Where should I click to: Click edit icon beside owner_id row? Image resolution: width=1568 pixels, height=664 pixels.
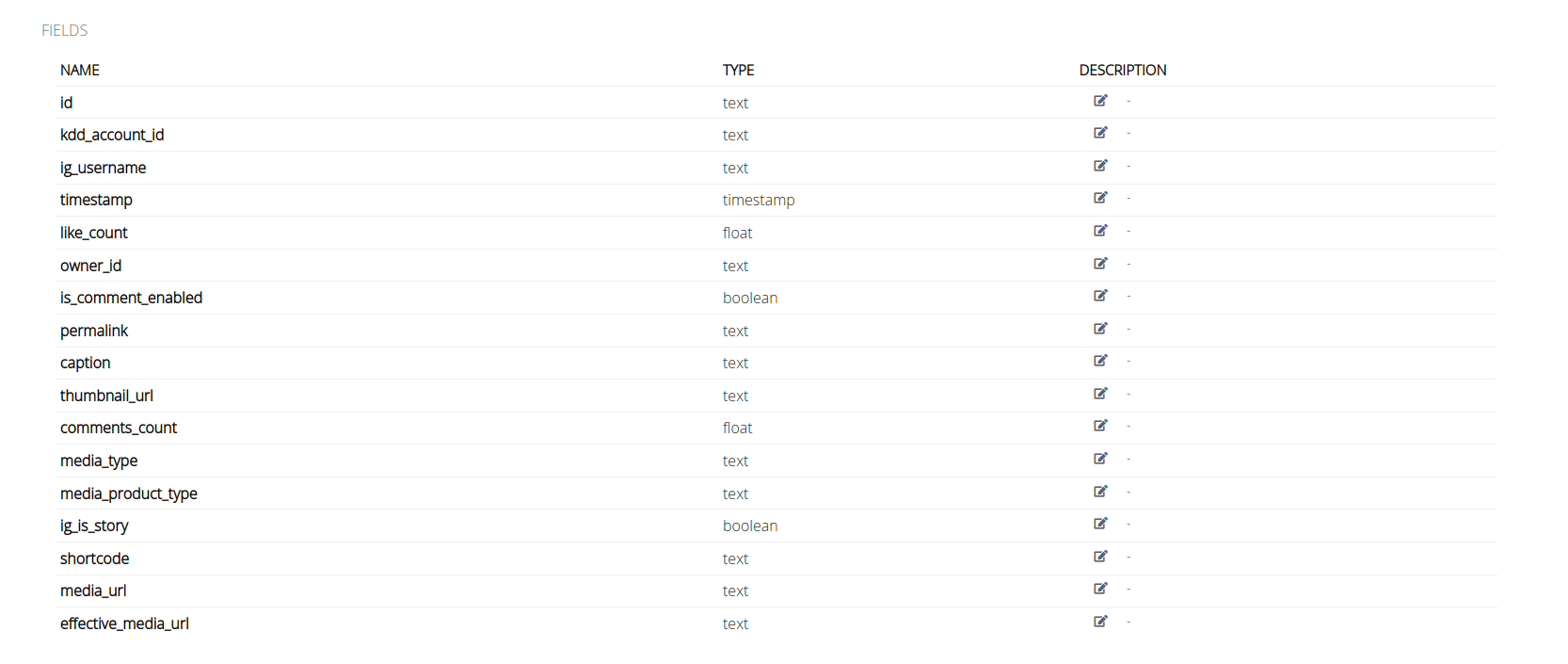[1100, 264]
